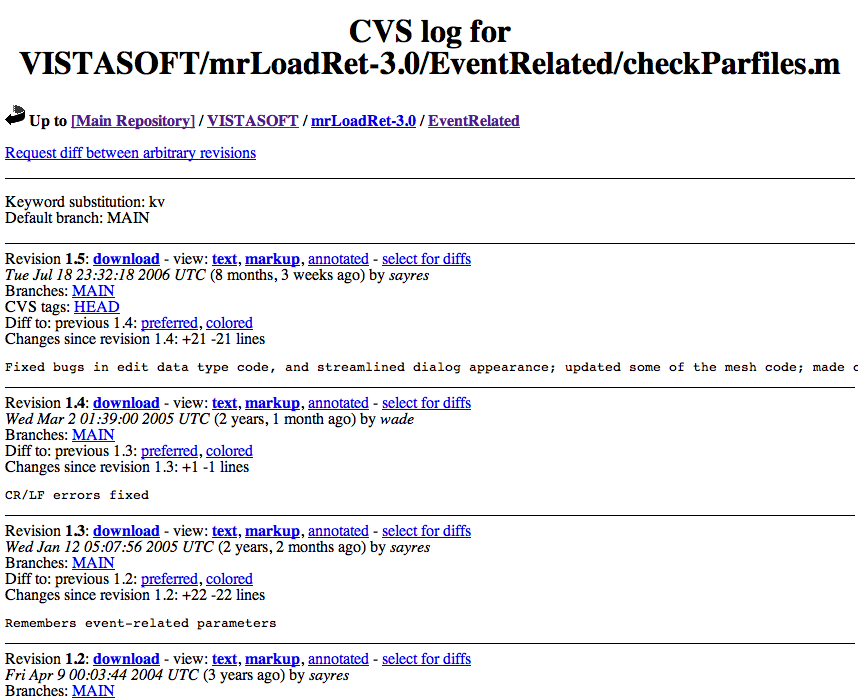
Task: Open annotated view of revision 1.4
Action: pyautogui.click(x=338, y=403)
